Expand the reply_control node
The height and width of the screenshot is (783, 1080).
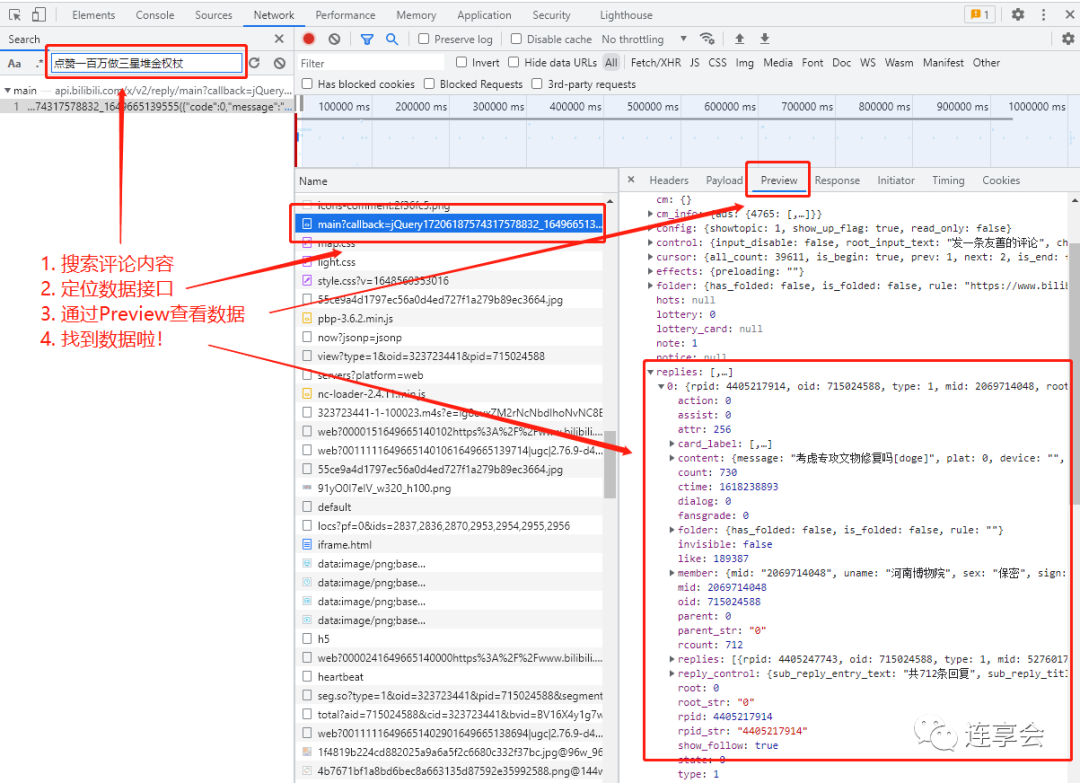click(x=672, y=674)
